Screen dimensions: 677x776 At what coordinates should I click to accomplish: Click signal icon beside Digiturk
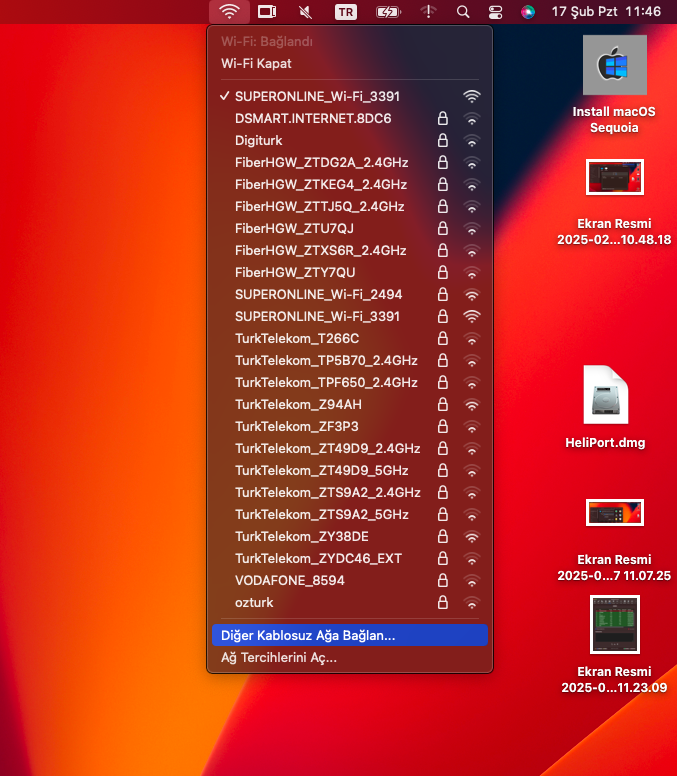click(x=472, y=141)
